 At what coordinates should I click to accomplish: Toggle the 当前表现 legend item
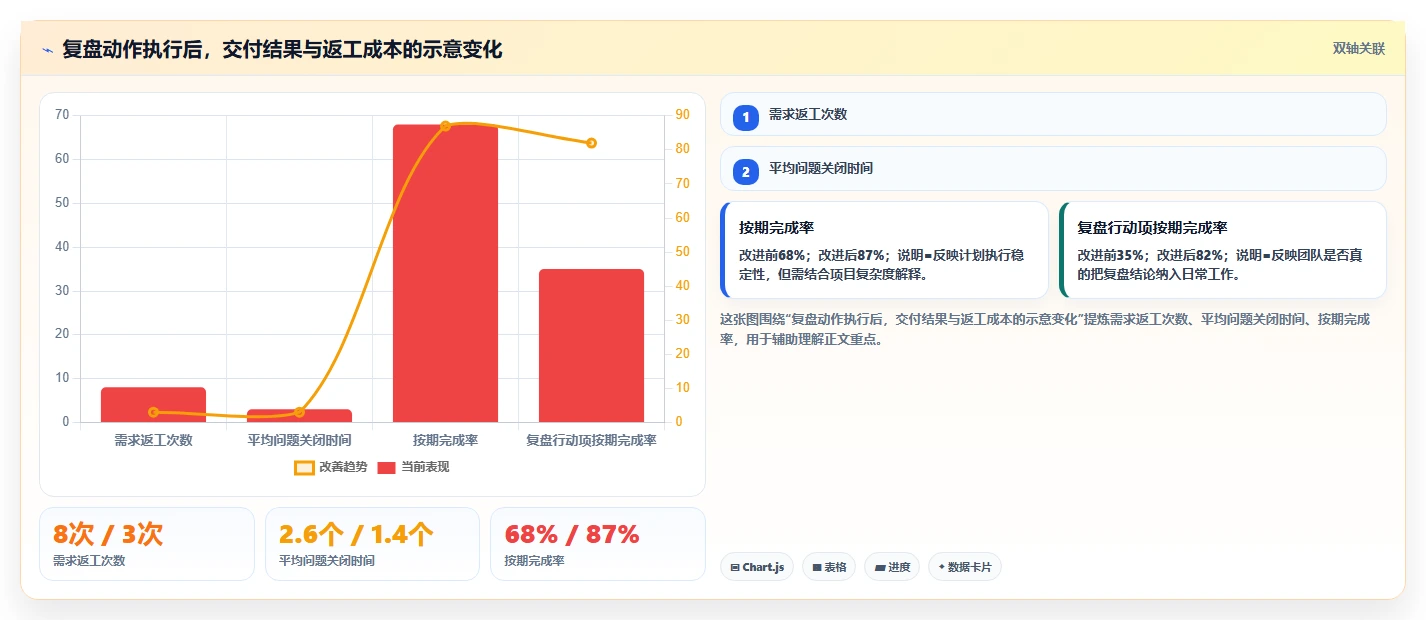(413, 467)
